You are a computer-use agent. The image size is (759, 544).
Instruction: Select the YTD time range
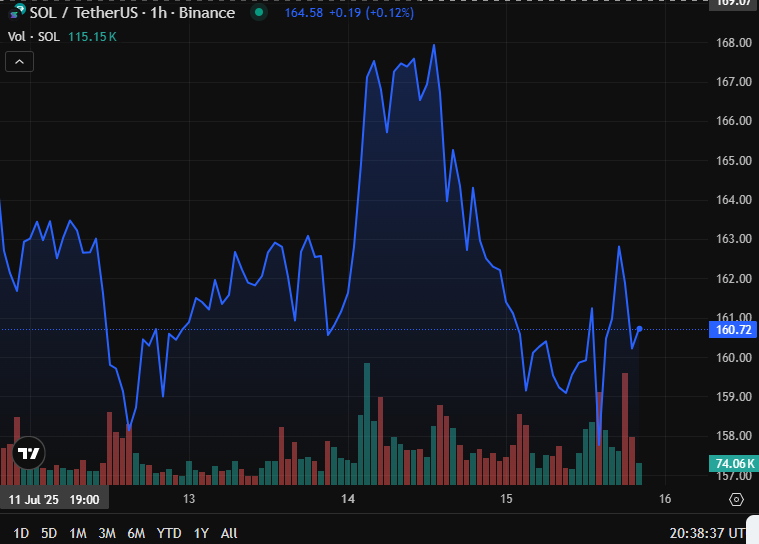pyautogui.click(x=169, y=533)
